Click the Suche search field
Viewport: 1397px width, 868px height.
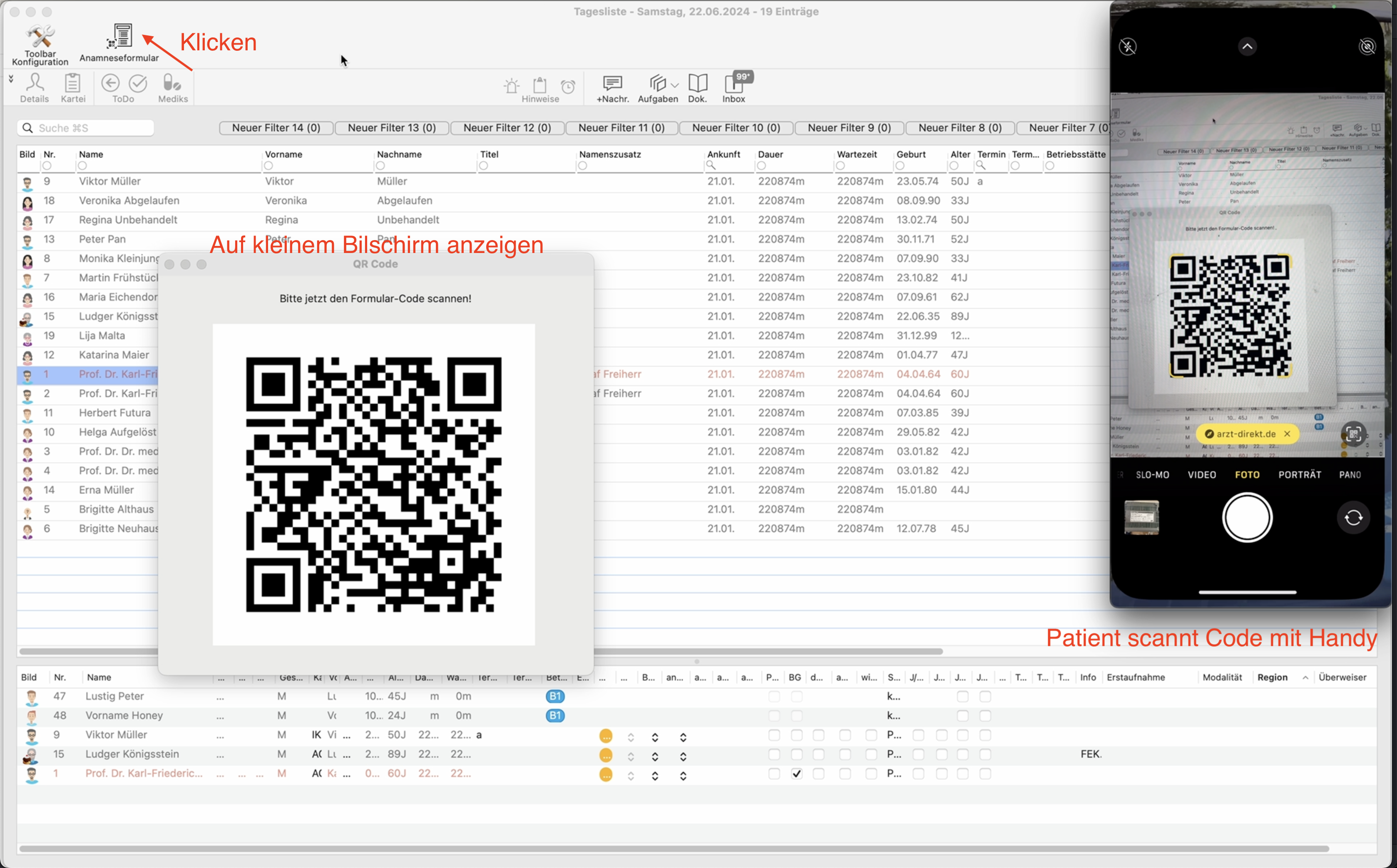(x=86, y=128)
